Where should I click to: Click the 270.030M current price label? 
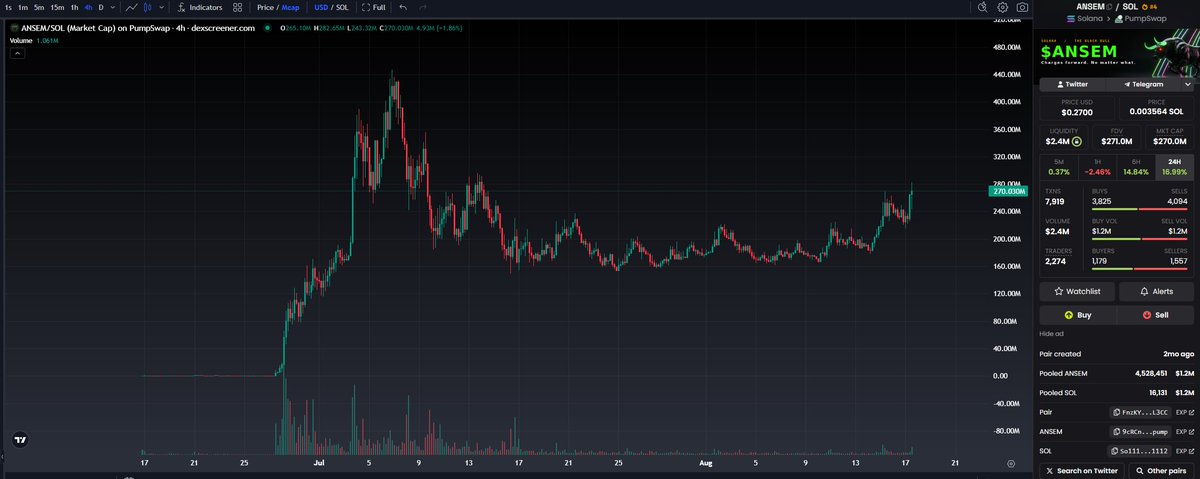tap(1010, 191)
